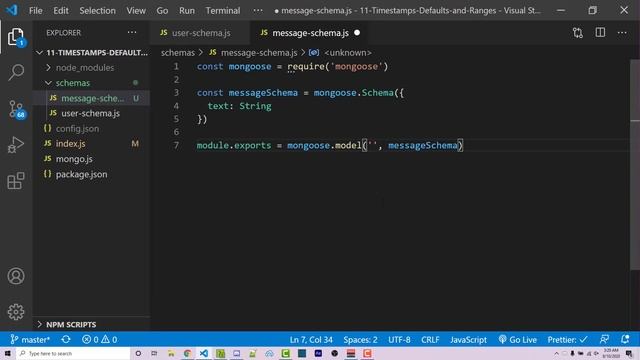The image size is (640, 360).
Task: Click the Visual Studio Code taskbar icon
Action: pyautogui.click(x=204, y=353)
